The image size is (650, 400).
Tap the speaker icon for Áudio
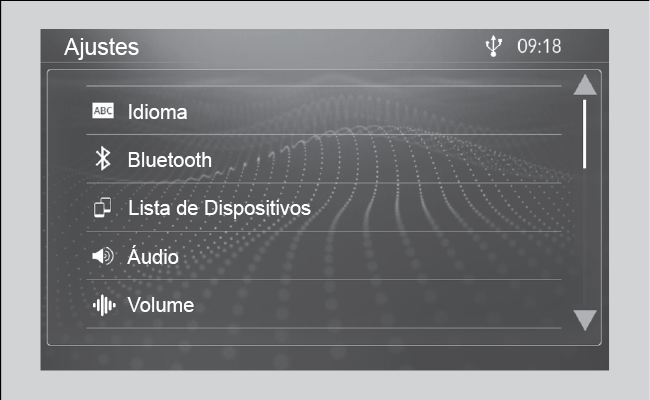[103, 256]
